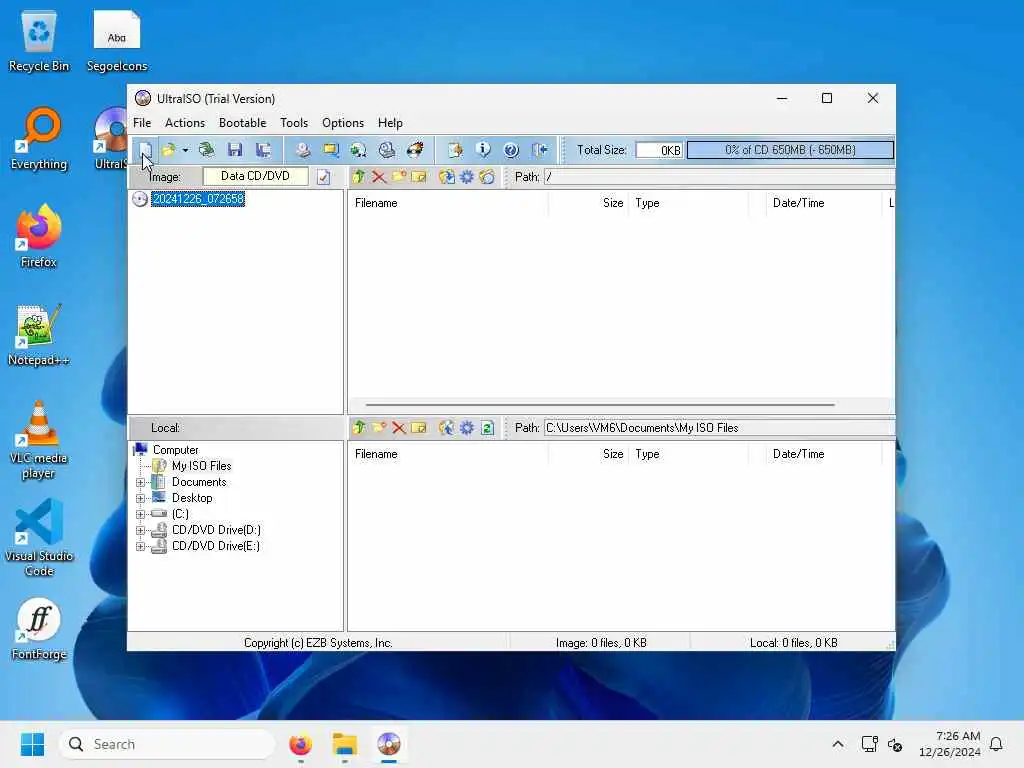
Task: Click the Image pane horizontal scrollbar
Action: point(600,405)
